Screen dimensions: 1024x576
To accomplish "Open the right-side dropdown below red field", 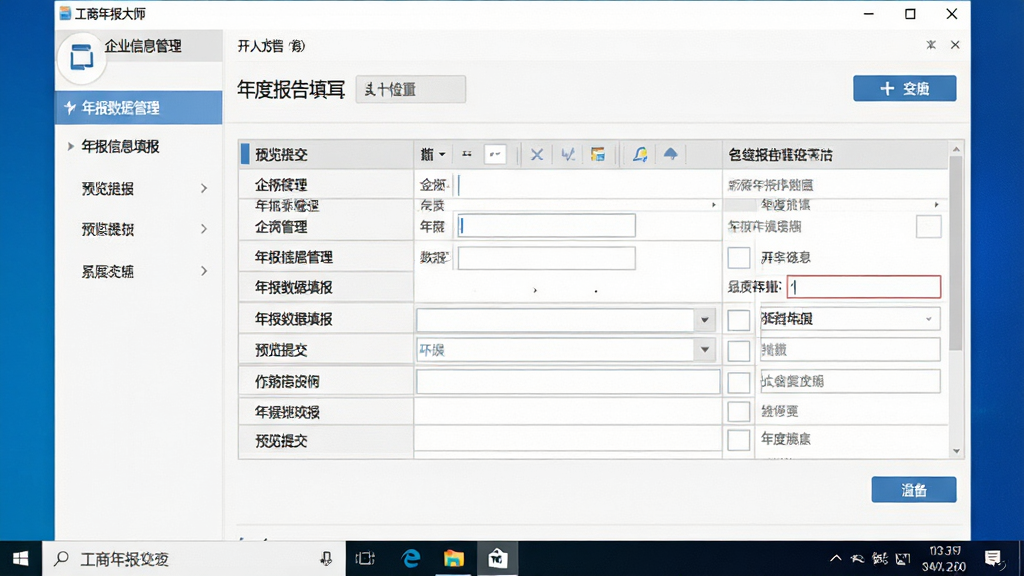I will pos(850,319).
